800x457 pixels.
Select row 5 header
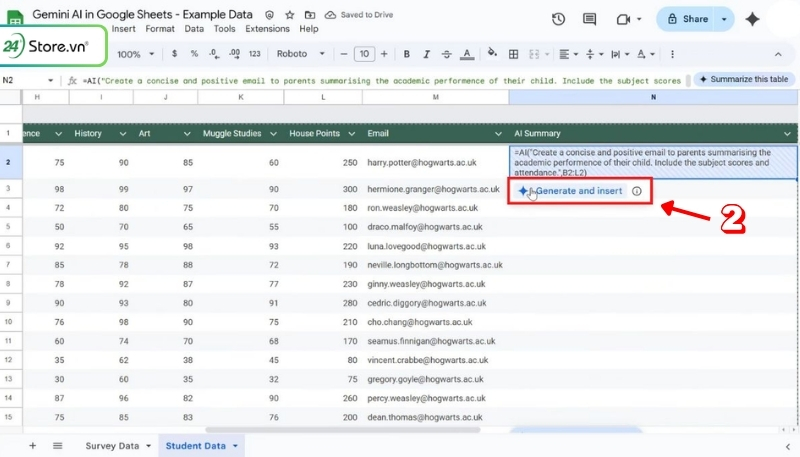coord(11,226)
